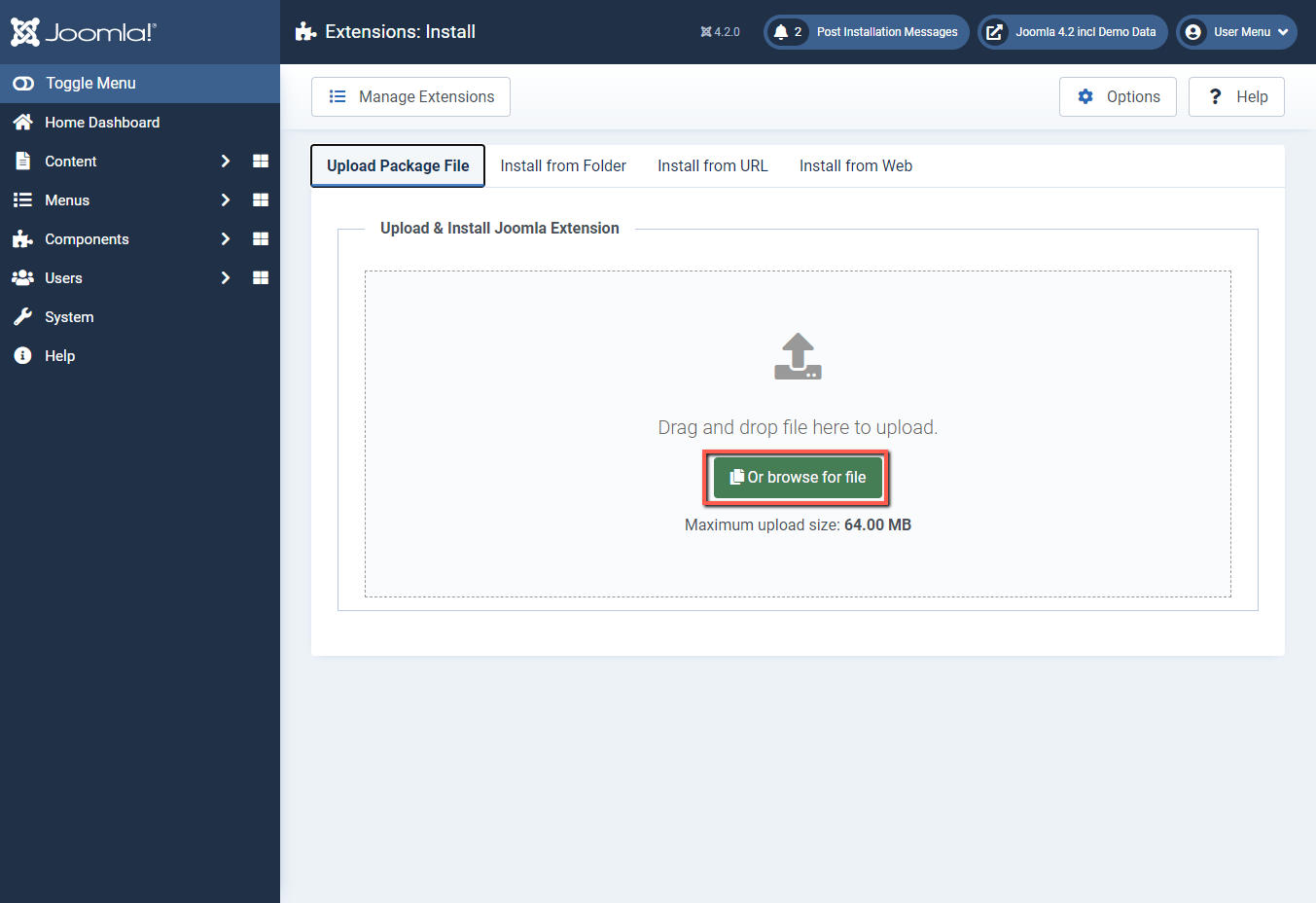Open the Users dashboard grid icon
Image resolution: width=1316 pixels, height=903 pixels.
click(x=260, y=277)
